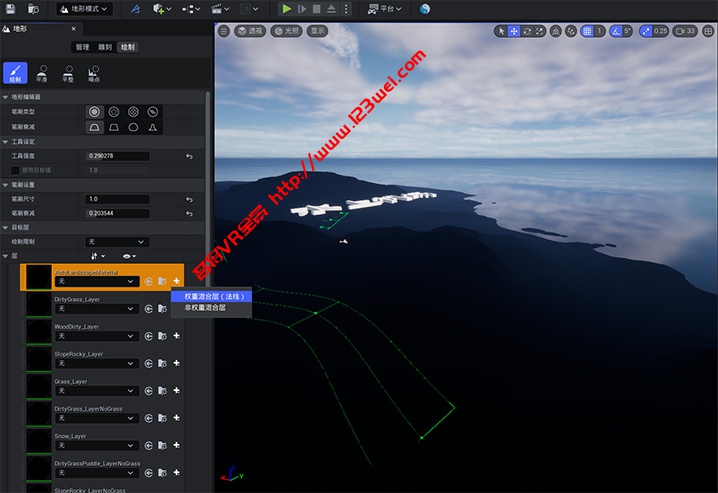Image resolution: width=718 pixels, height=493 pixels.
Task: Select the 噪点 noise tool
Action: click(95, 73)
